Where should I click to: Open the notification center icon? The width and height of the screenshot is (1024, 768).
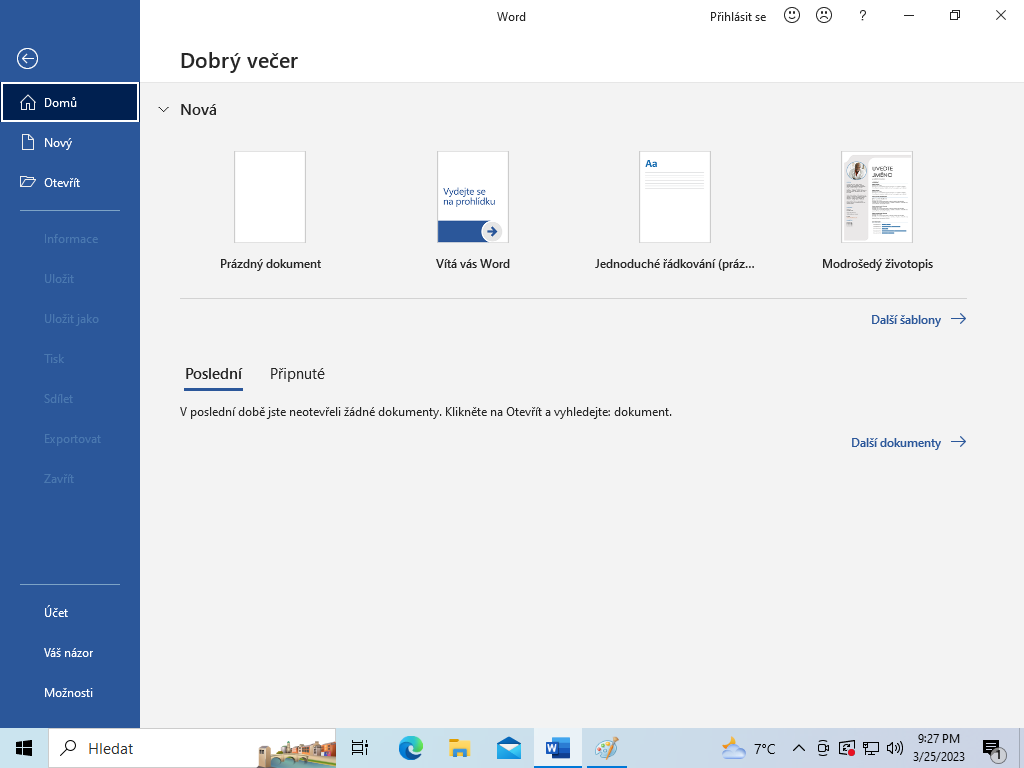click(993, 749)
